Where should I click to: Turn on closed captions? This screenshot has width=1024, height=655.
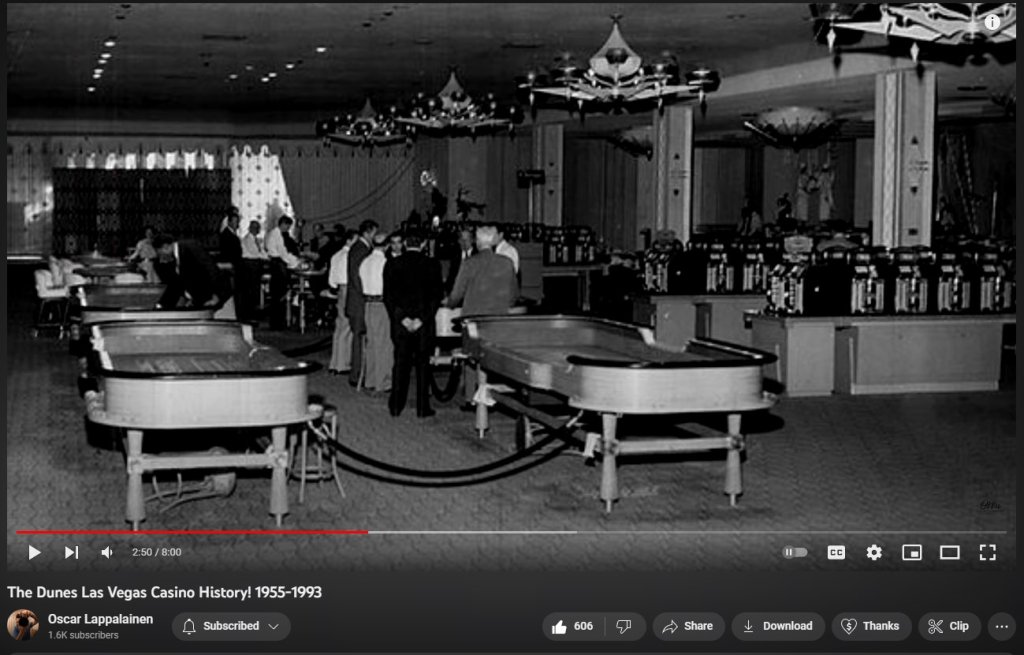(836, 552)
